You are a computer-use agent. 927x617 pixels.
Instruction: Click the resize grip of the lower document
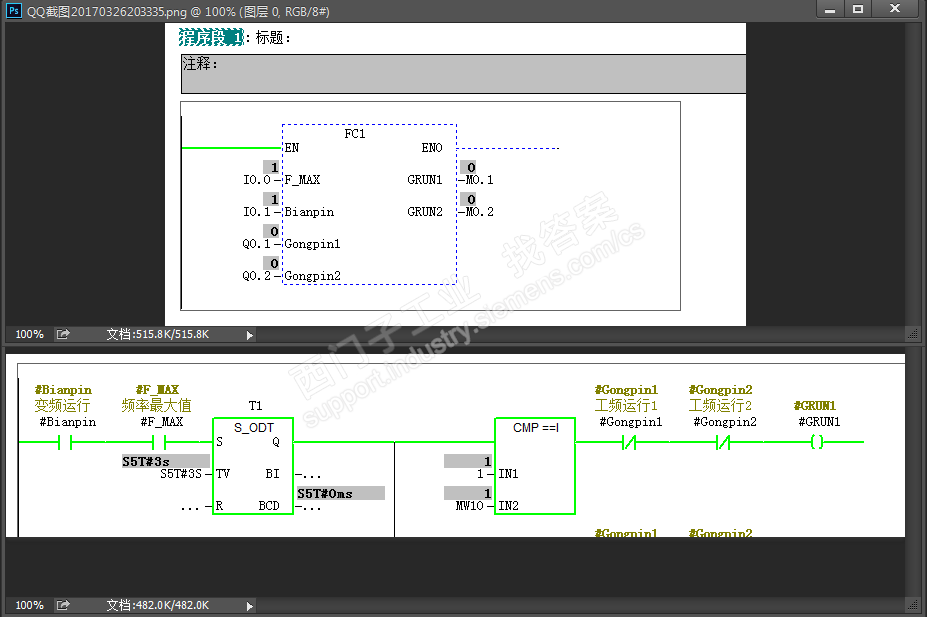pyautogui.click(x=913, y=605)
